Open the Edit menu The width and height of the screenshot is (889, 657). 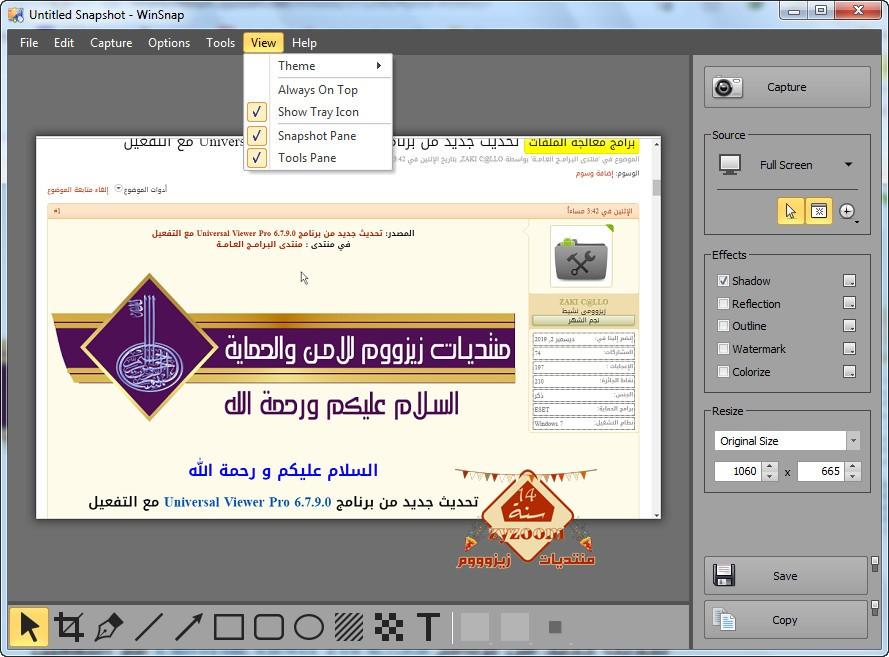coord(64,43)
